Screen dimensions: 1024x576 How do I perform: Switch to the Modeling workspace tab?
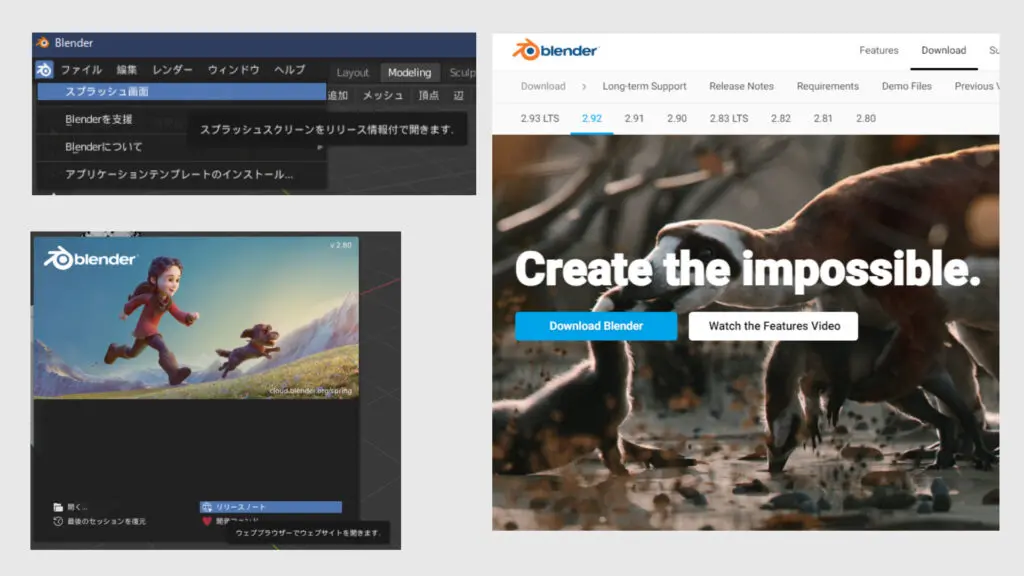coord(409,72)
